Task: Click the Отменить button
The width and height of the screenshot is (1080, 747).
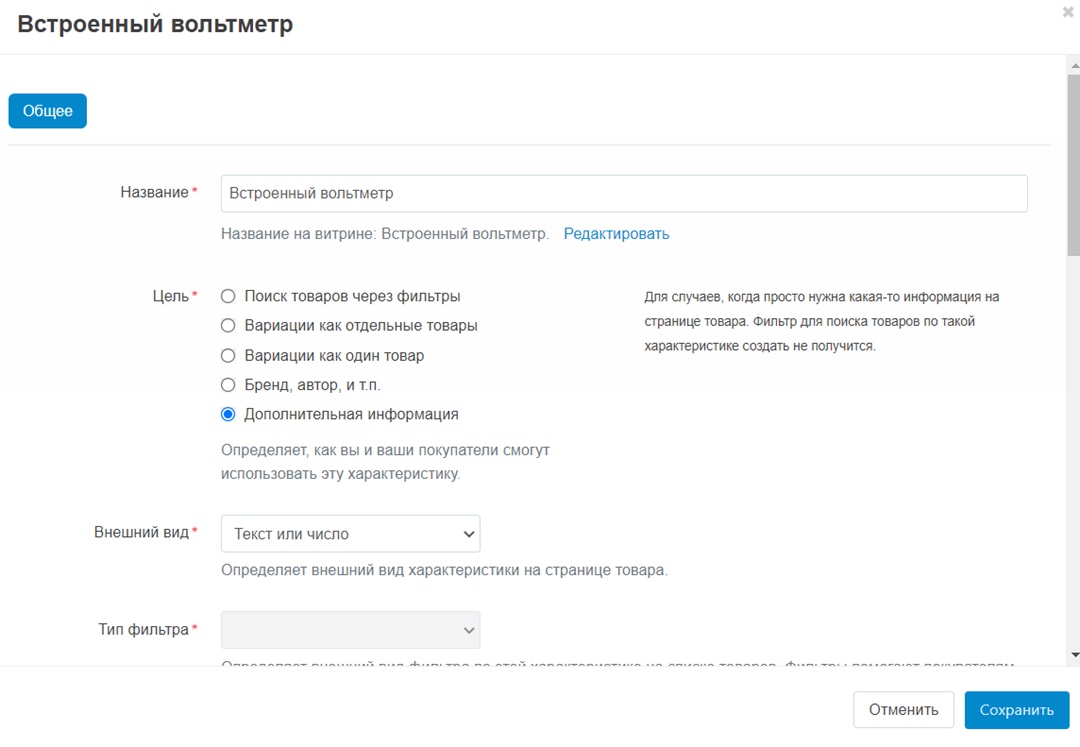Action: pyautogui.click(x=904, y=710)
